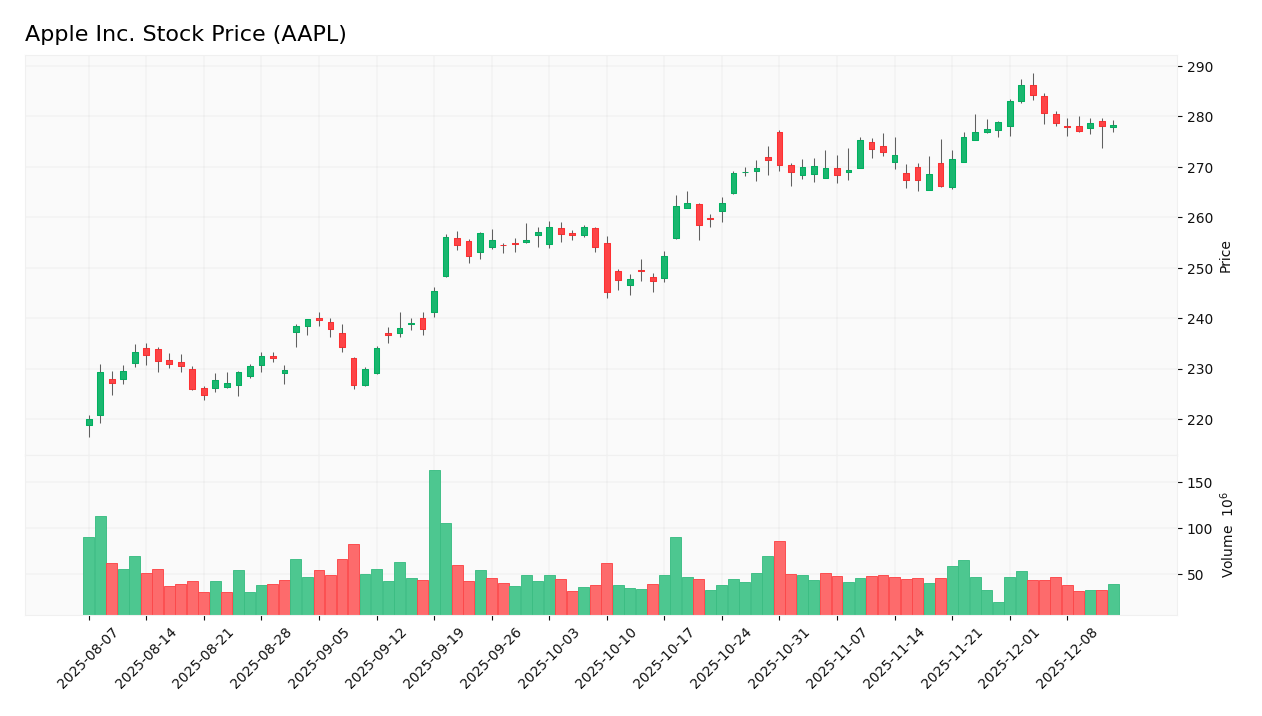This screenshot has height=716, width=1262.
Task: Click the 260 price gridline label
Action: pos(1202,216)
